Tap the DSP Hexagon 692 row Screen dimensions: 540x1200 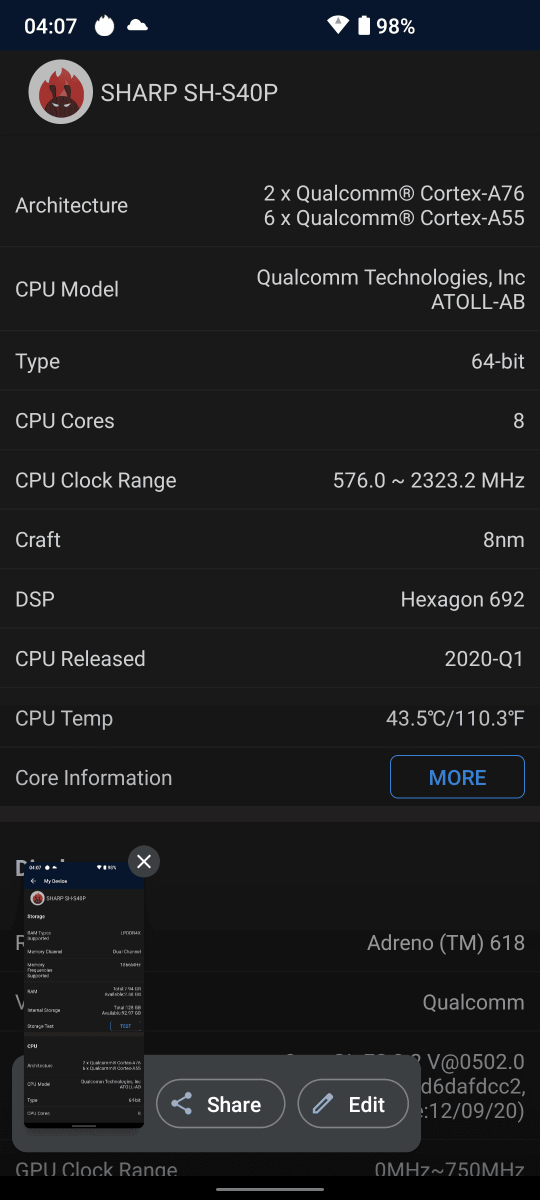[x=270, y=599]
